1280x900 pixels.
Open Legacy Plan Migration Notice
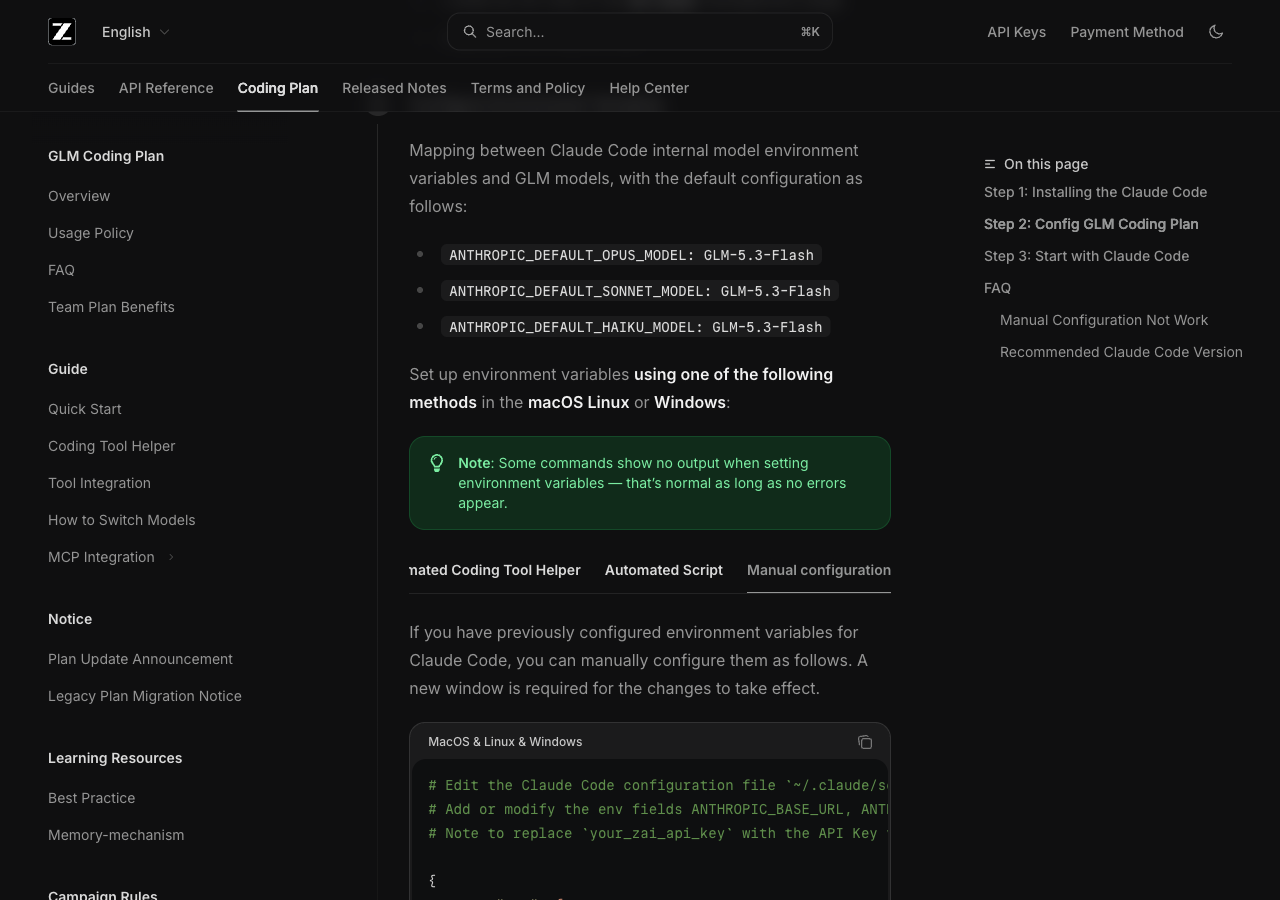click(145, 696)
